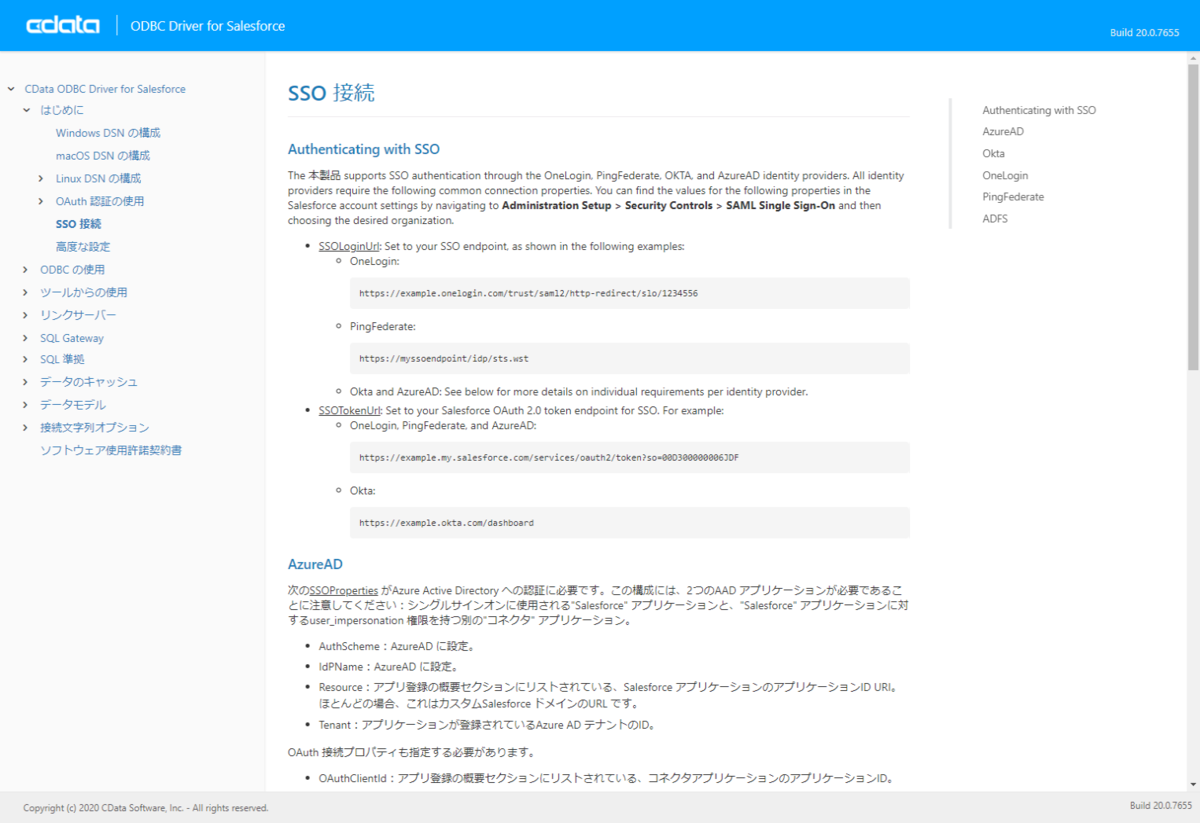Jump to OneLogin in page contents
Viewport: 1200px width, 823px height.
[x=1005, y=175]
